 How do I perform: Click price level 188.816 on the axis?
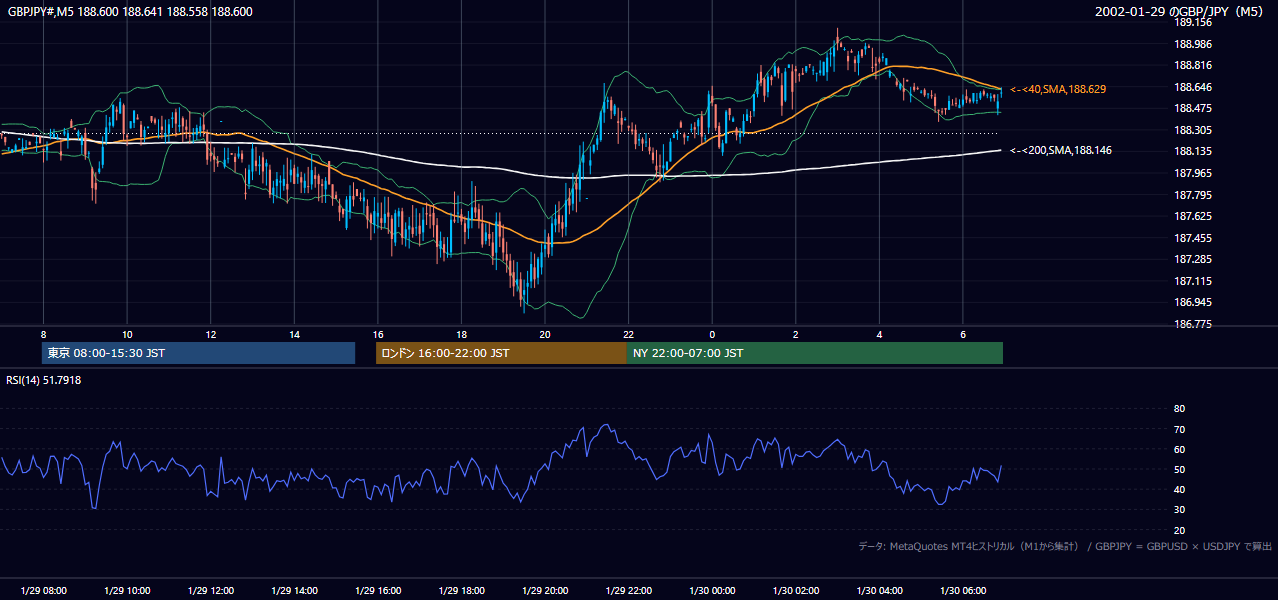tap(1193, 65)
